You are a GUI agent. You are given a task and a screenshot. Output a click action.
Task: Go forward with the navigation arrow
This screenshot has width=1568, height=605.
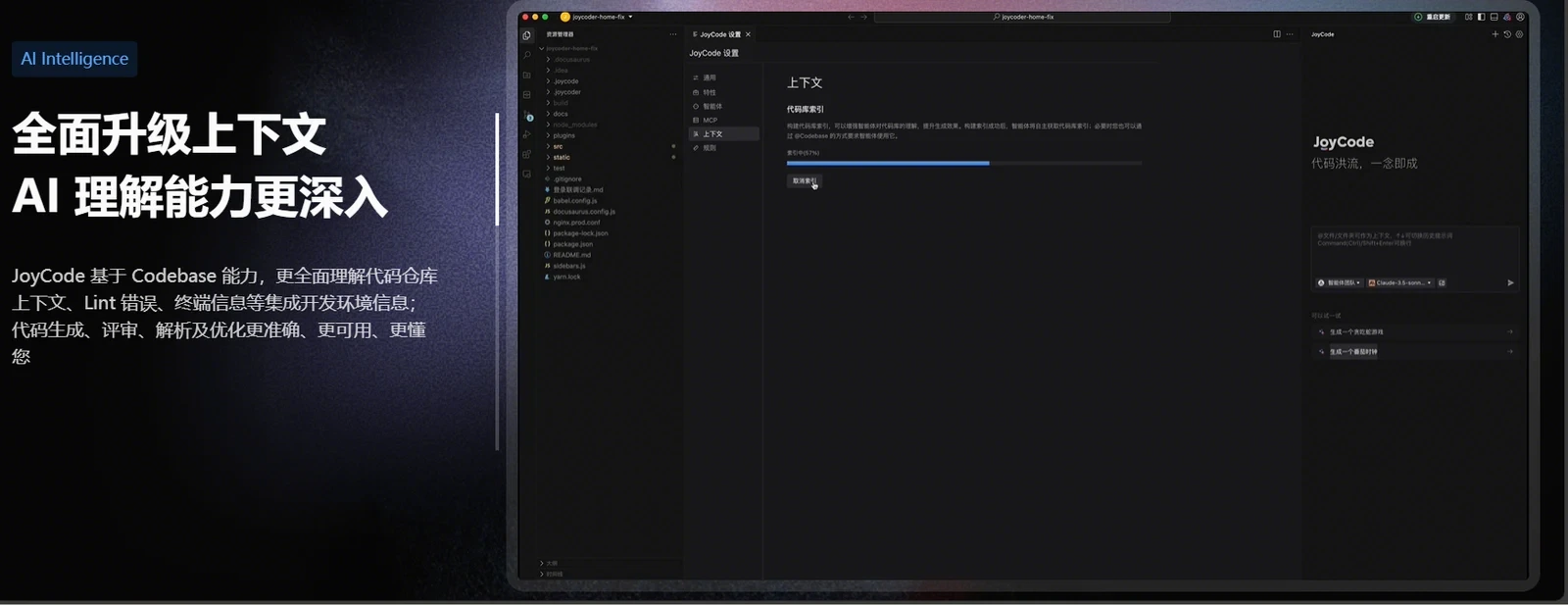[x=863, y=17]
